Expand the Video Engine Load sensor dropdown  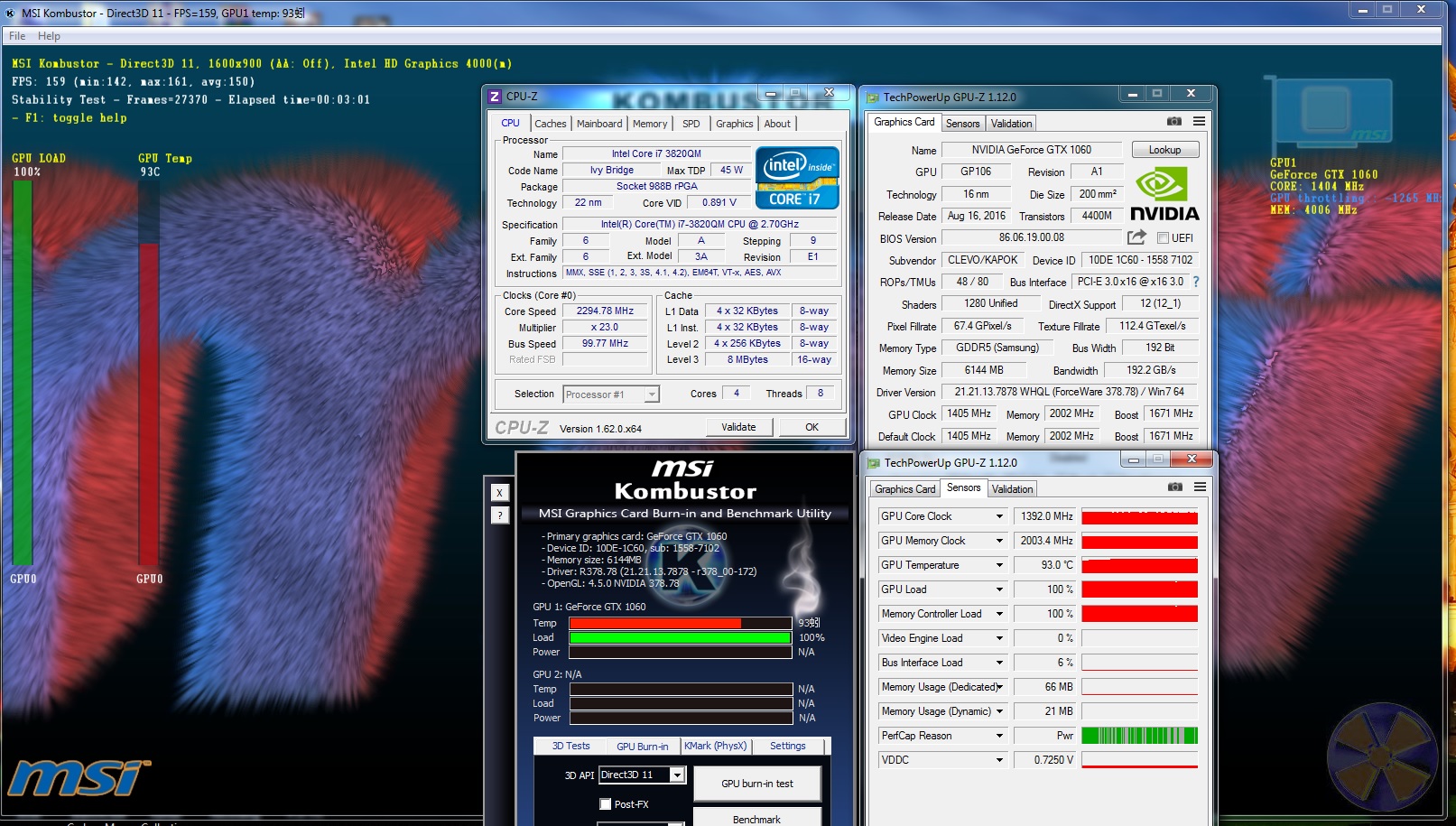999,638
